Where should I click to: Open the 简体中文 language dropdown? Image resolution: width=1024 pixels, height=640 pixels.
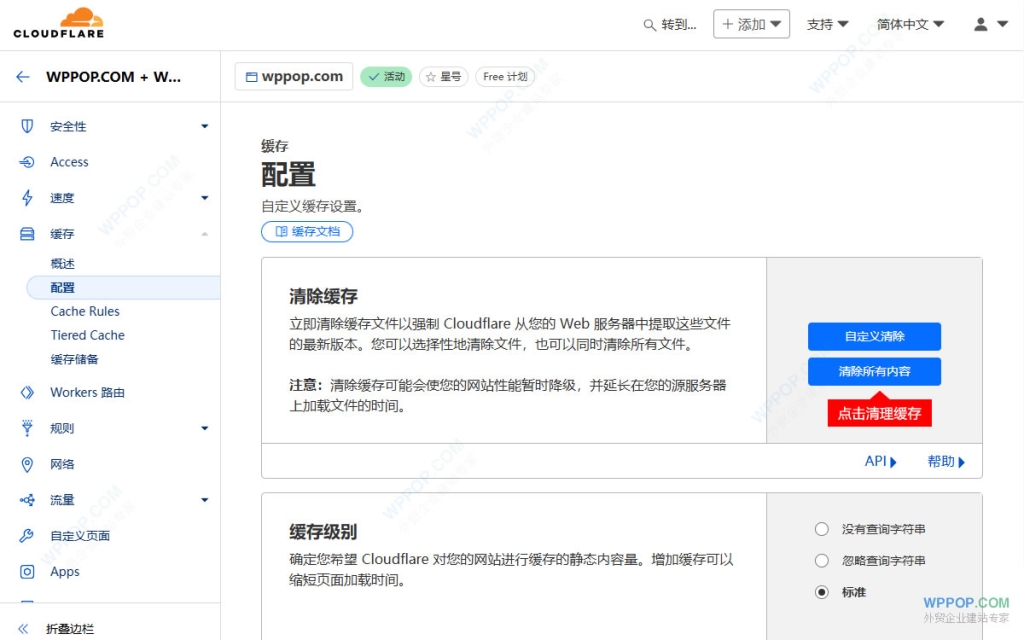(x=909, y=23)
